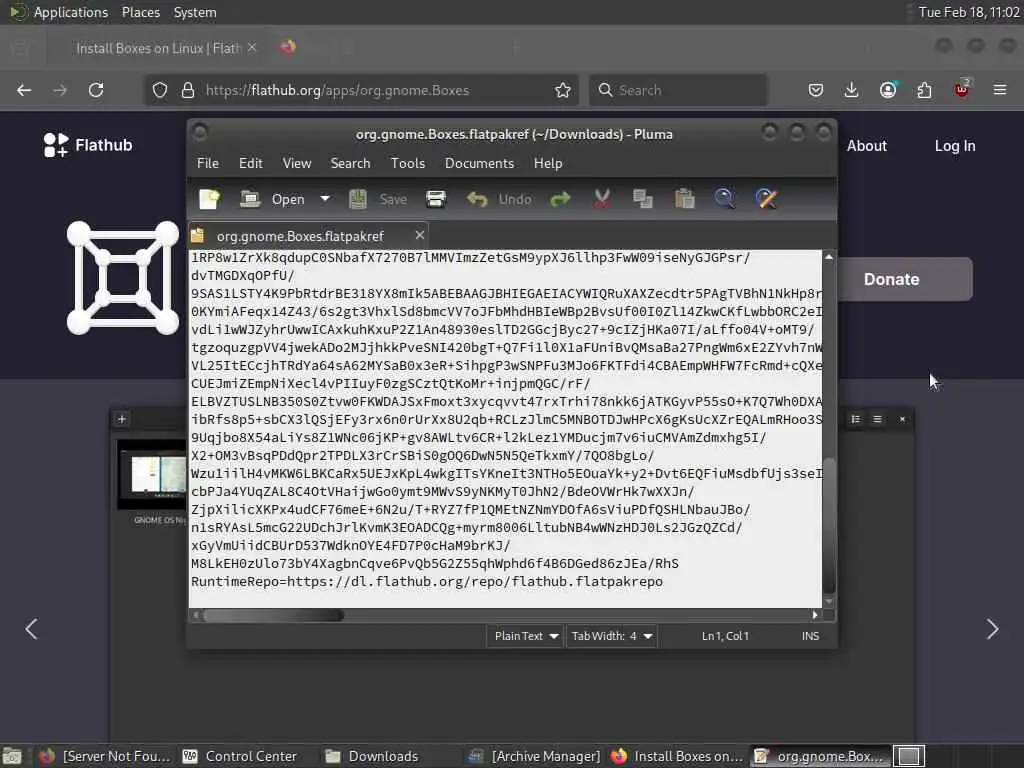Open the System menu in top panel
This screenshot has height=768, width=1024.
(195, 12)
